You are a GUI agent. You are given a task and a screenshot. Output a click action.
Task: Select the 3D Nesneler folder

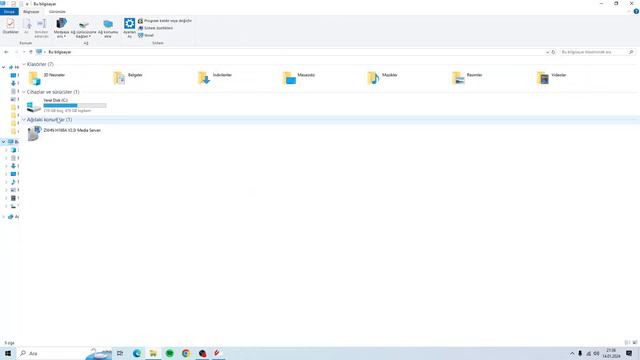pyautogui.click(x=47, y=78)
